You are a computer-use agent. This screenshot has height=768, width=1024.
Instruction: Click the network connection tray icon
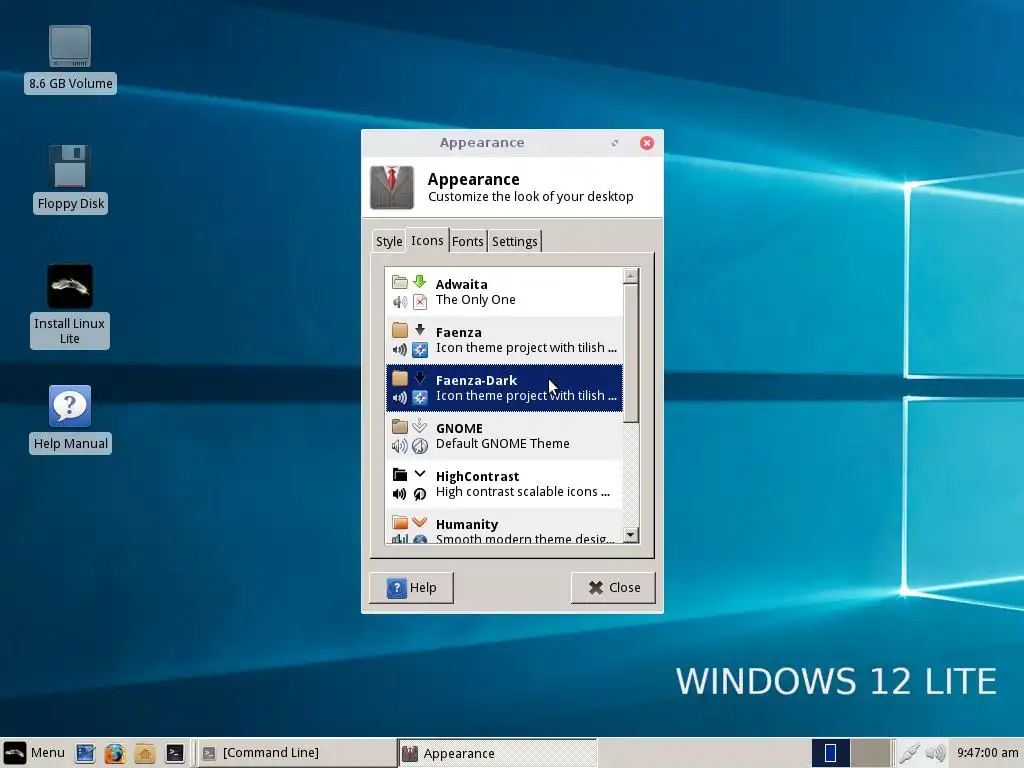click(x=909, y=753)
